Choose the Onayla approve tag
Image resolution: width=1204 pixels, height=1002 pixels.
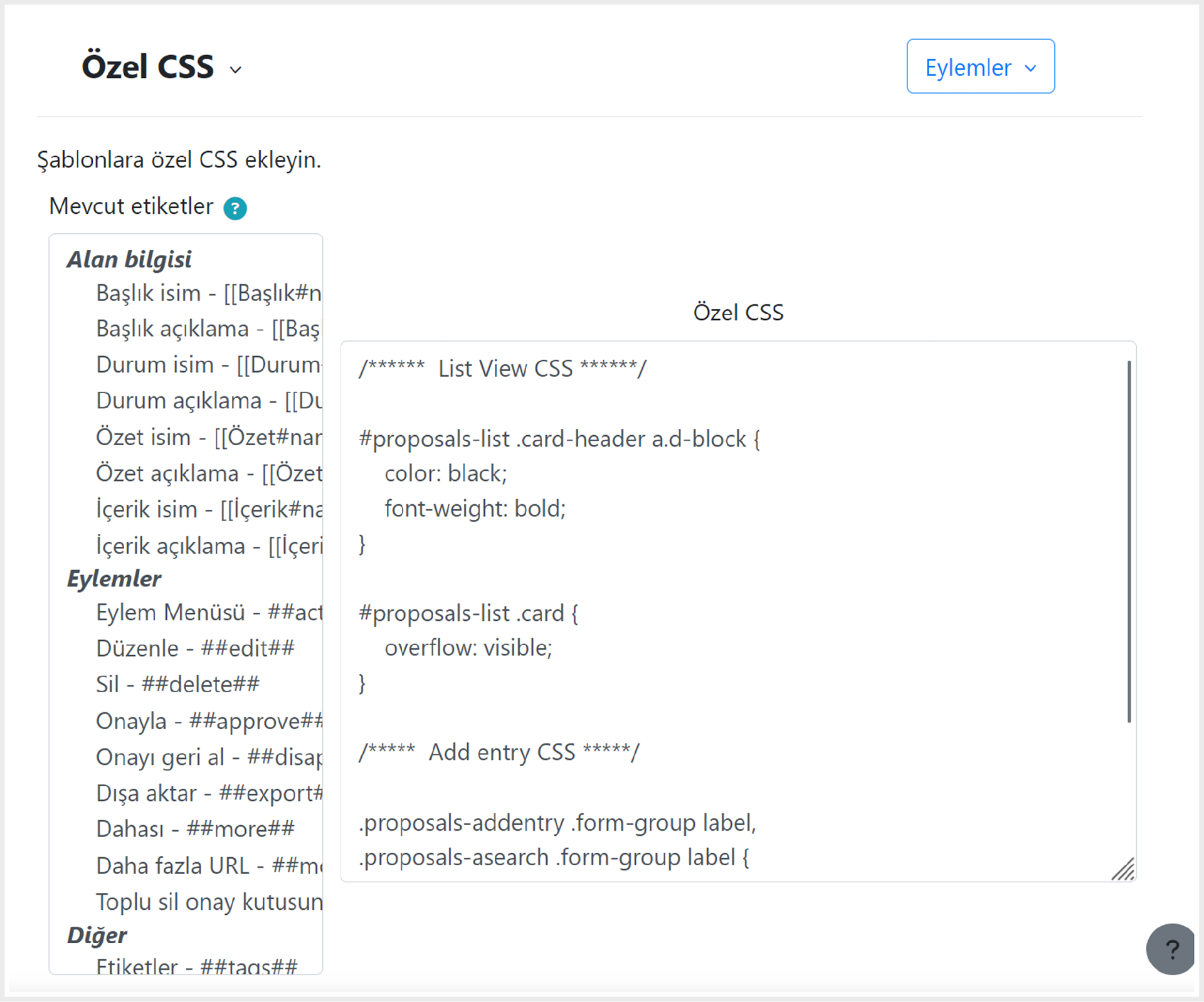tap(208, 720)
